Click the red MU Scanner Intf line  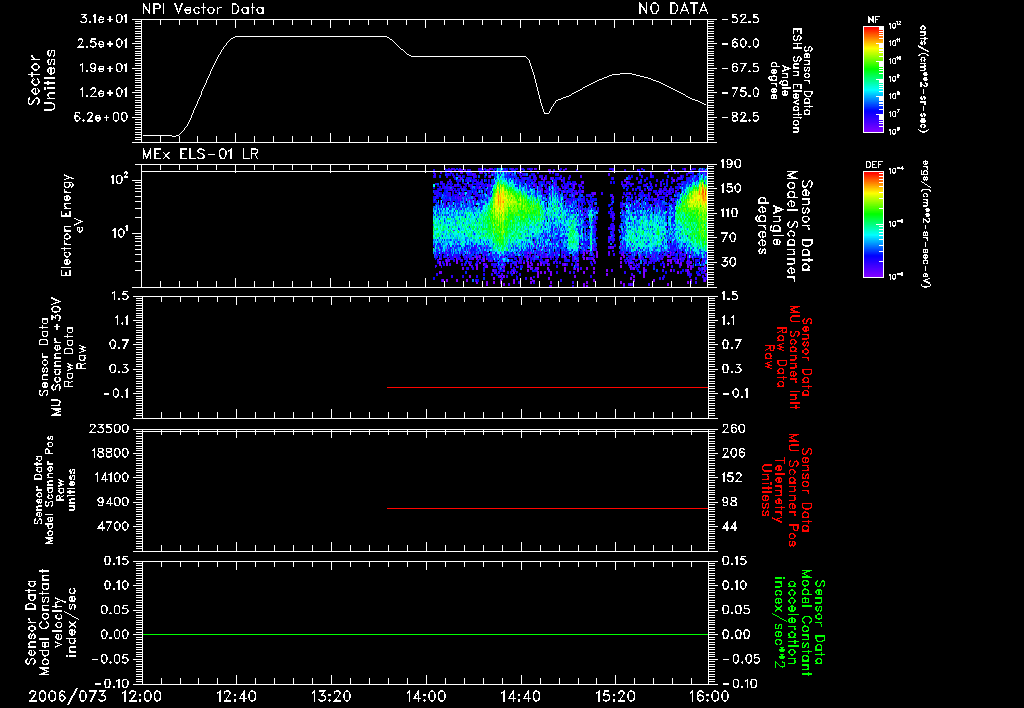pyautogui.click(x=547, y=387)
